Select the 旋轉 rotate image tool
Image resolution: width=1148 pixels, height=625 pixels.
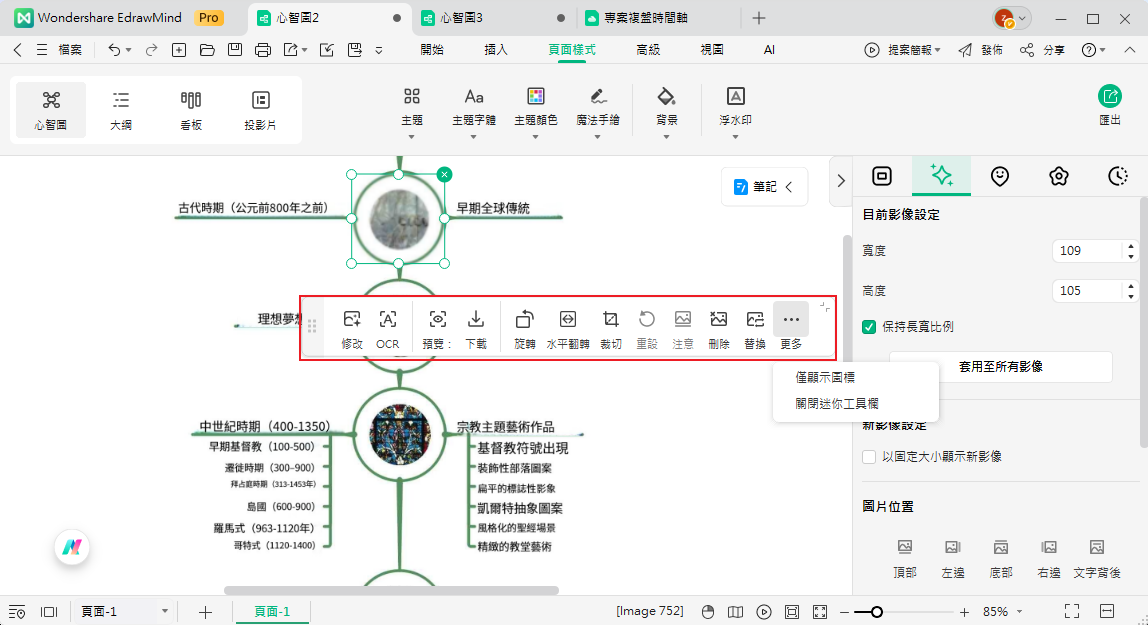[523, 328]
